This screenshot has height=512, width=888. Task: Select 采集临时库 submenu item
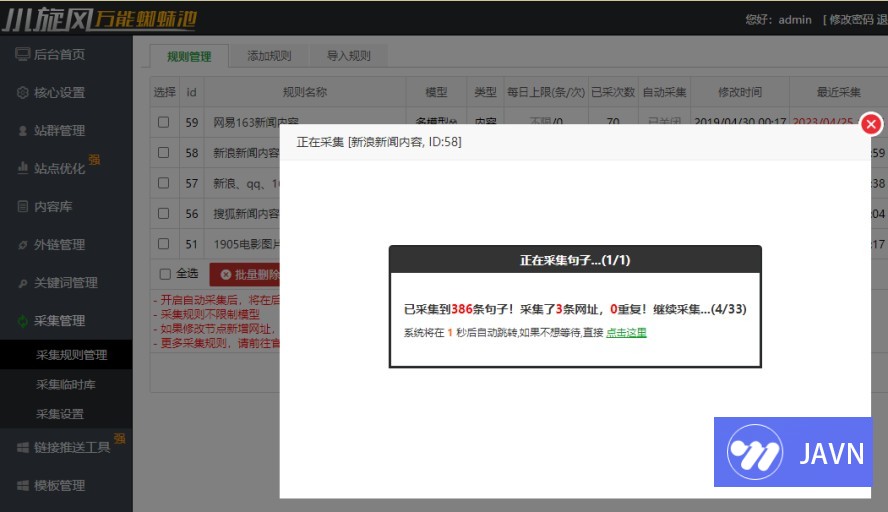(66, 385)
